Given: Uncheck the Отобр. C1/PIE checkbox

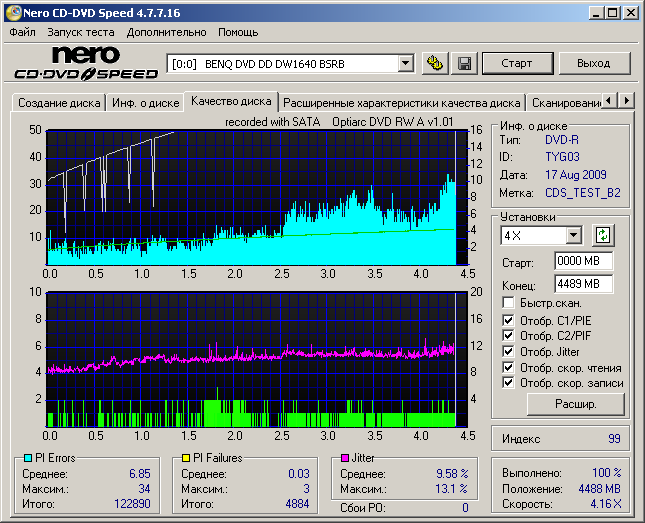Looking at the screenshot, I should point(509,320).
